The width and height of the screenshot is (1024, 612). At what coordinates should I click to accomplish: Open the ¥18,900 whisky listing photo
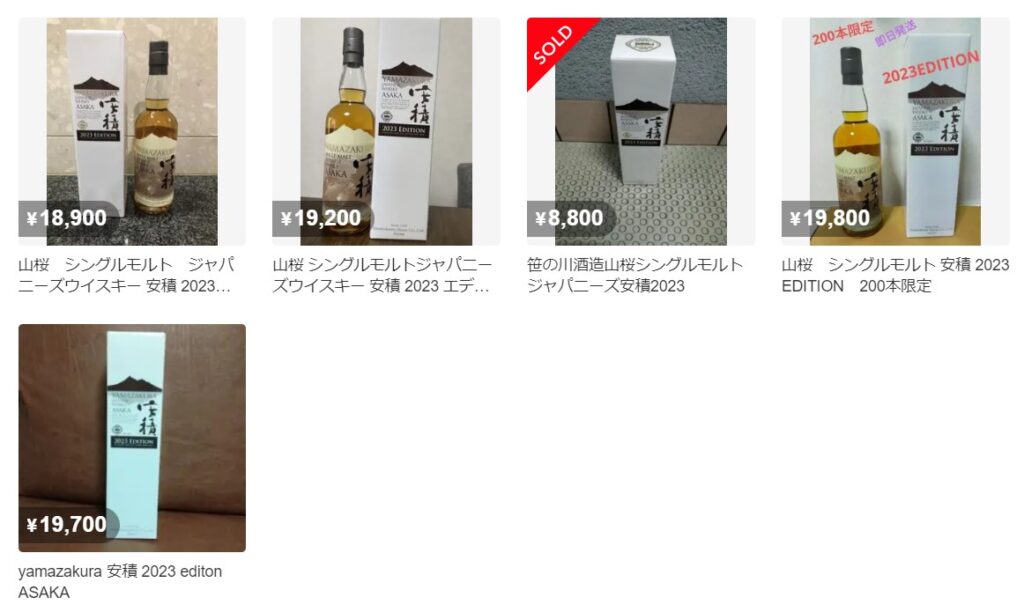coord(132,131)
